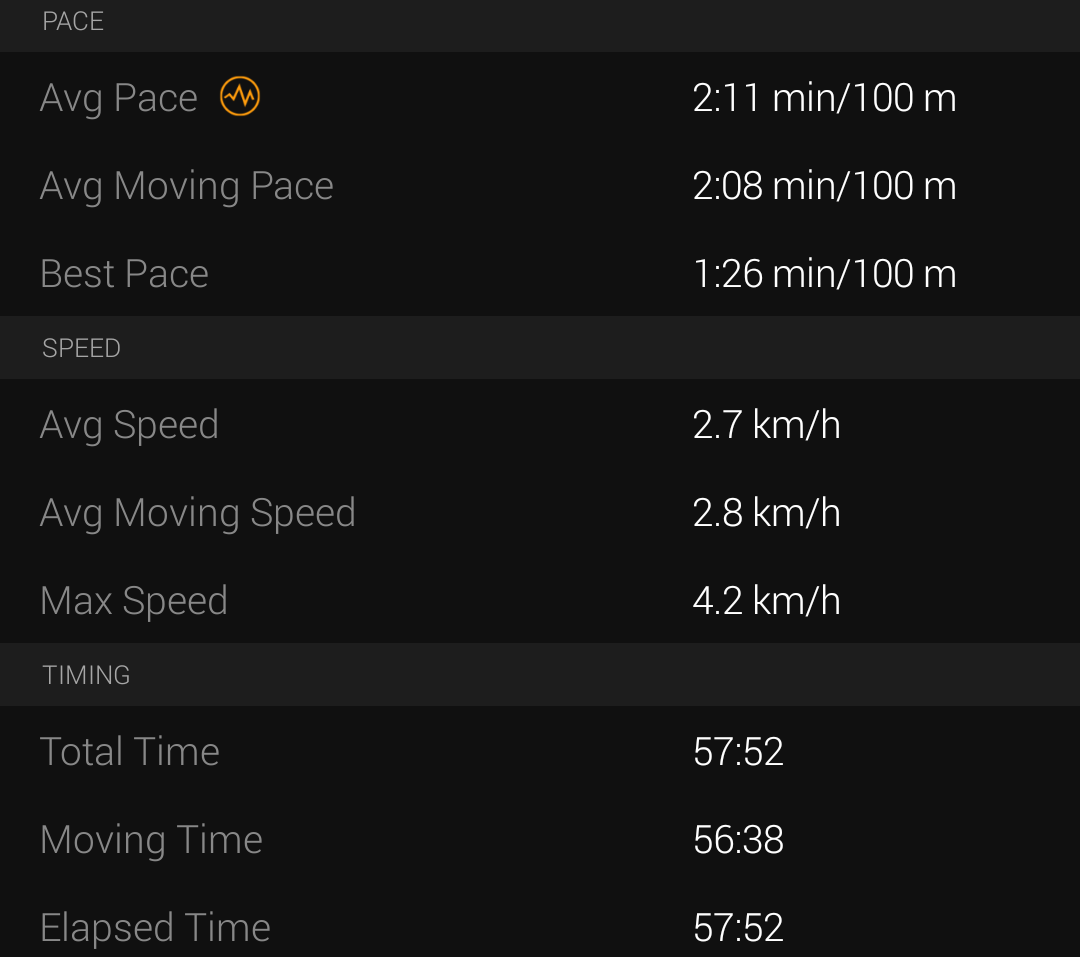Tap the 2:11 min/100 m pace value
1080x957 pixels.
[x=824, y=98]
